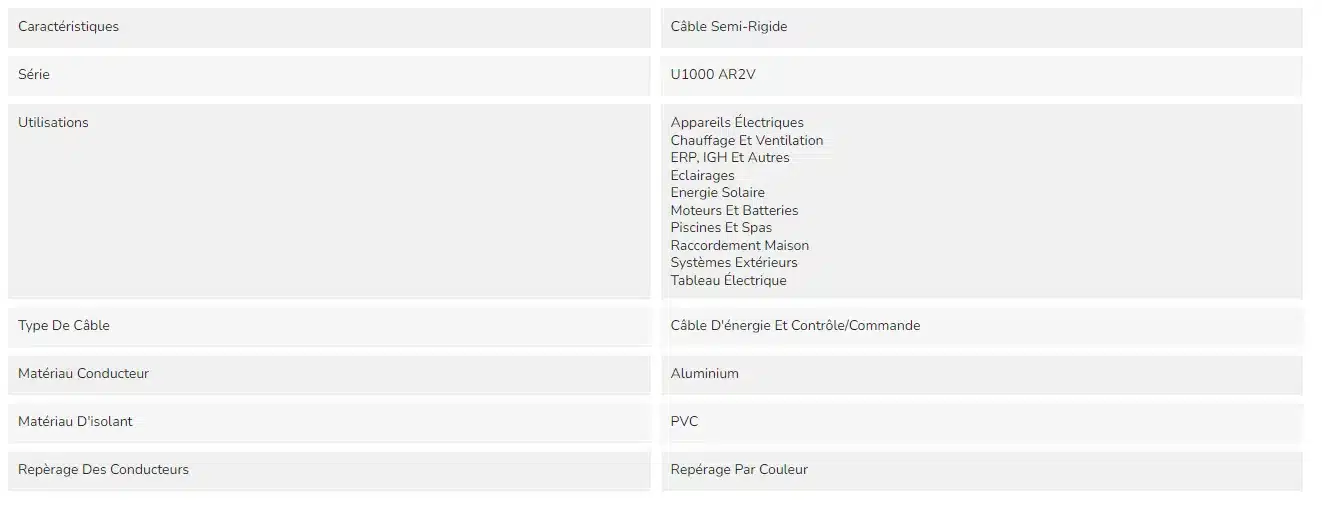
Task: Open the Chauffage Et Ventilation usage entry
Action: 747,141
